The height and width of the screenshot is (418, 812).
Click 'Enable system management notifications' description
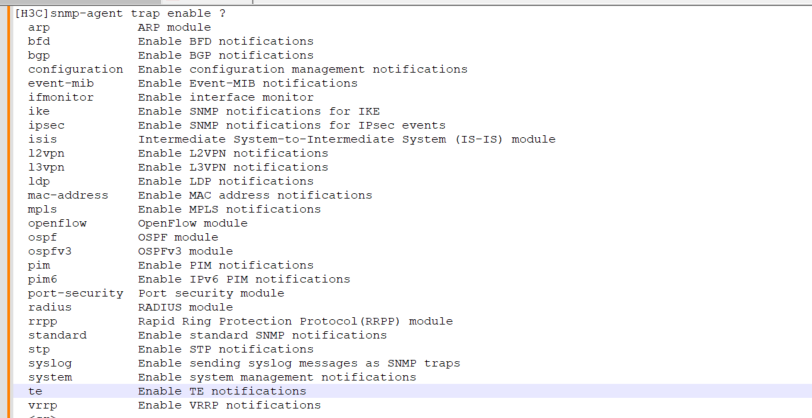[277, 377]
